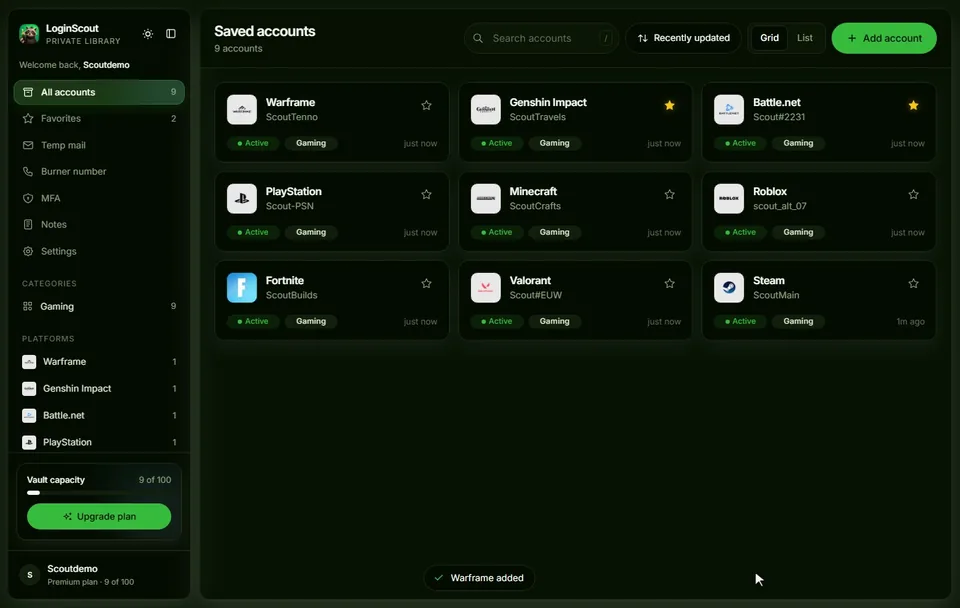Click the search magnifier icon
This screenshot has width=960, height=608.
[478, 38]
